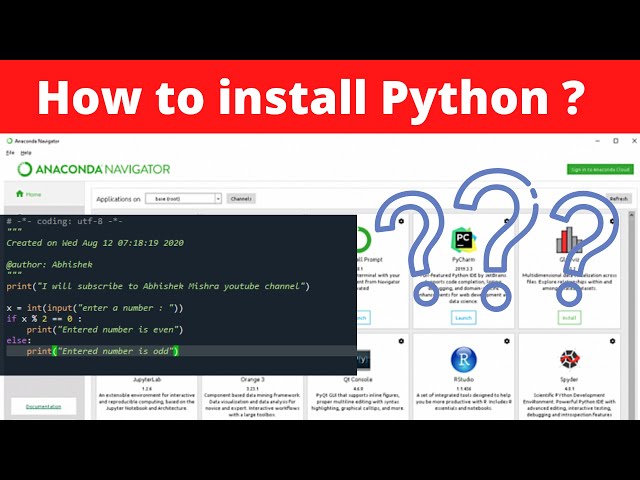Select the PyCharm name label

463,260
